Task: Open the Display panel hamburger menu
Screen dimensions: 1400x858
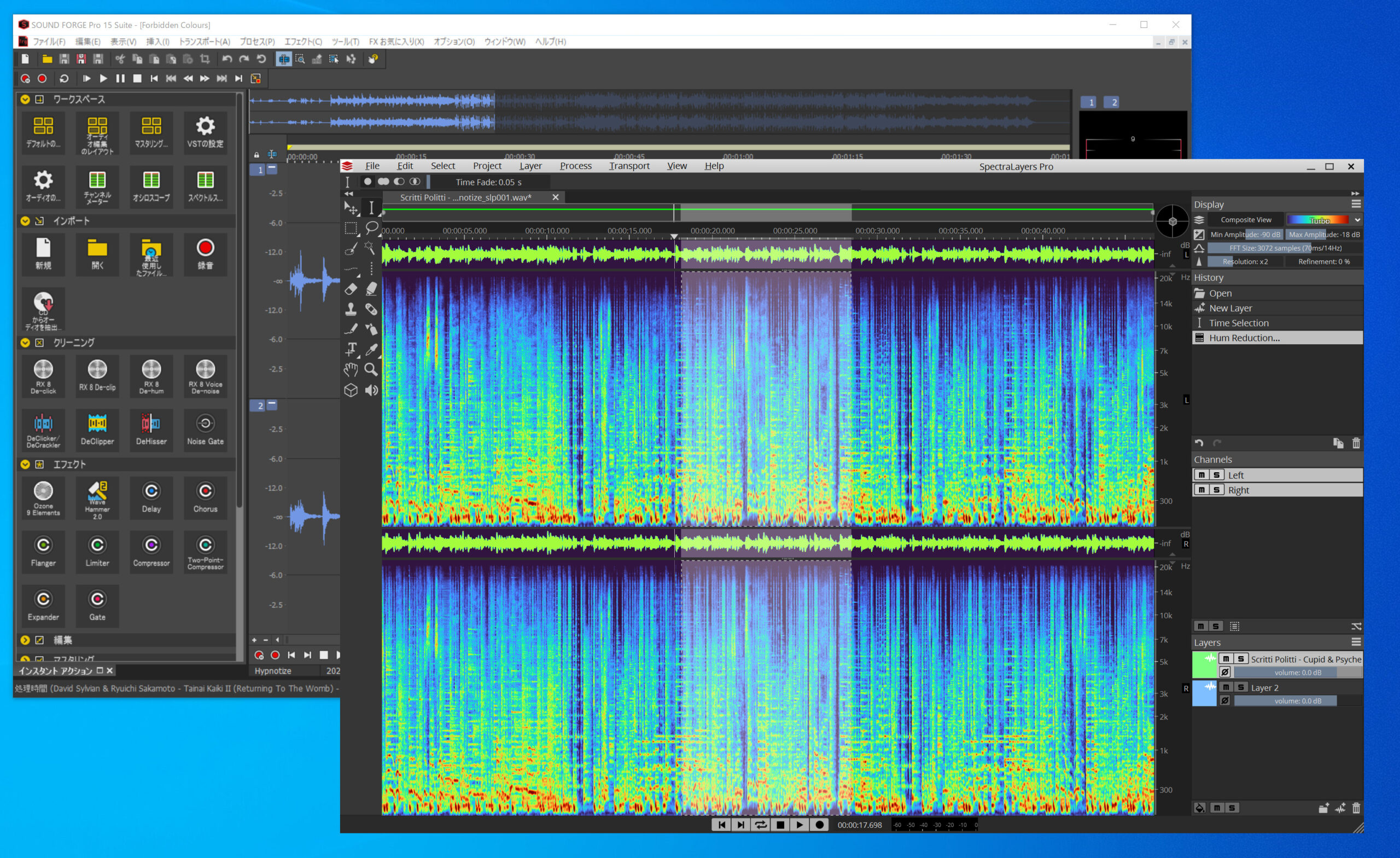Action: (1356, 204)
